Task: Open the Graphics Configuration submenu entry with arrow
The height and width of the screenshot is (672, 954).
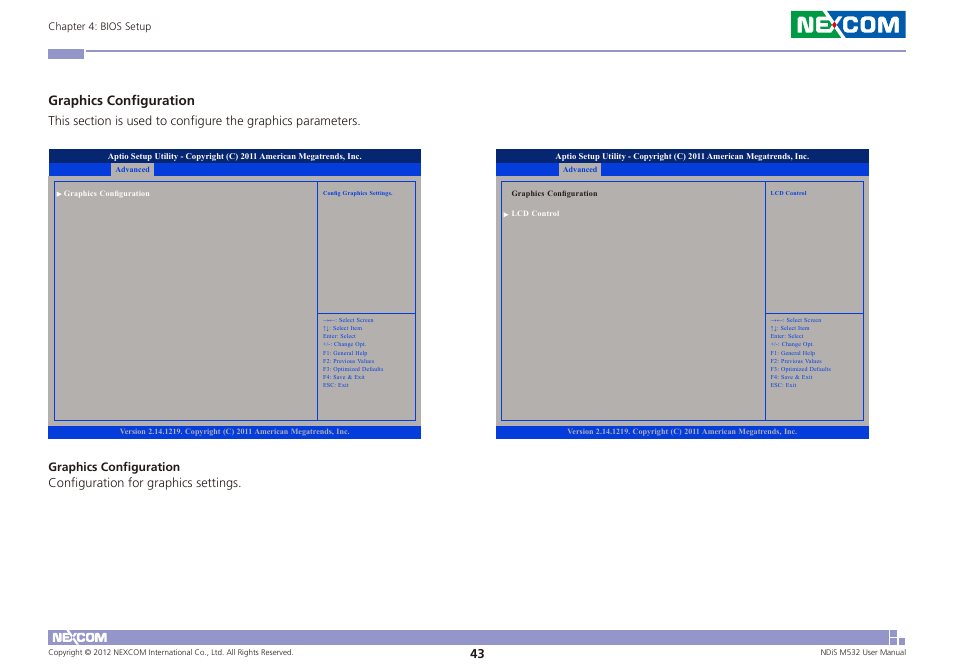Action: point(106,193)
